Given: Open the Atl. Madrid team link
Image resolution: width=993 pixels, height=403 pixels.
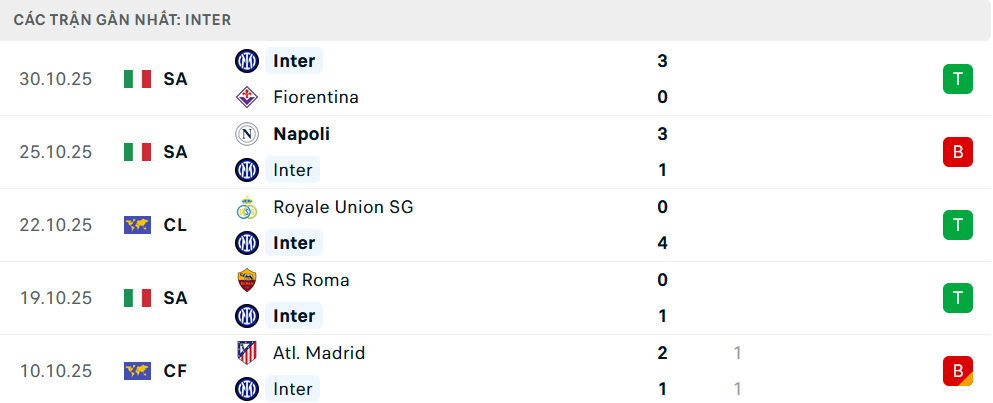Looking at the screenshot, I should coord(319,353).
